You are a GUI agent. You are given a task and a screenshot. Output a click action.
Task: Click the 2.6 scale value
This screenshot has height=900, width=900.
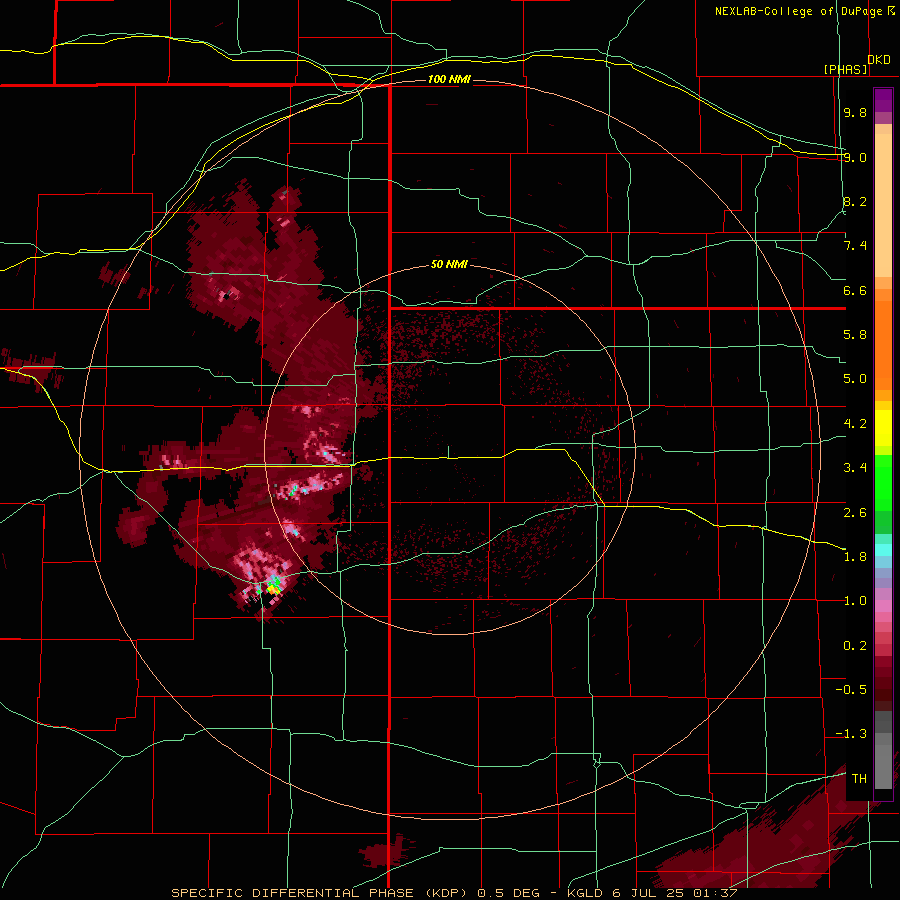tap(855, 513)
